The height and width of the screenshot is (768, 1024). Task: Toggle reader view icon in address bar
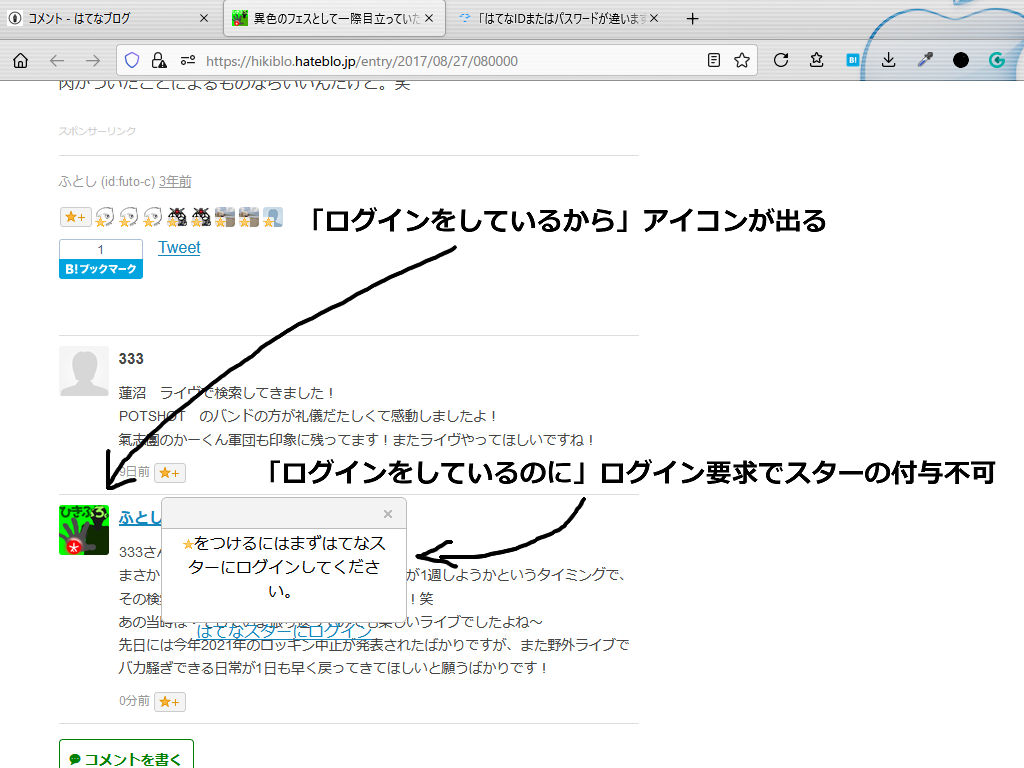tap(714, 61)
